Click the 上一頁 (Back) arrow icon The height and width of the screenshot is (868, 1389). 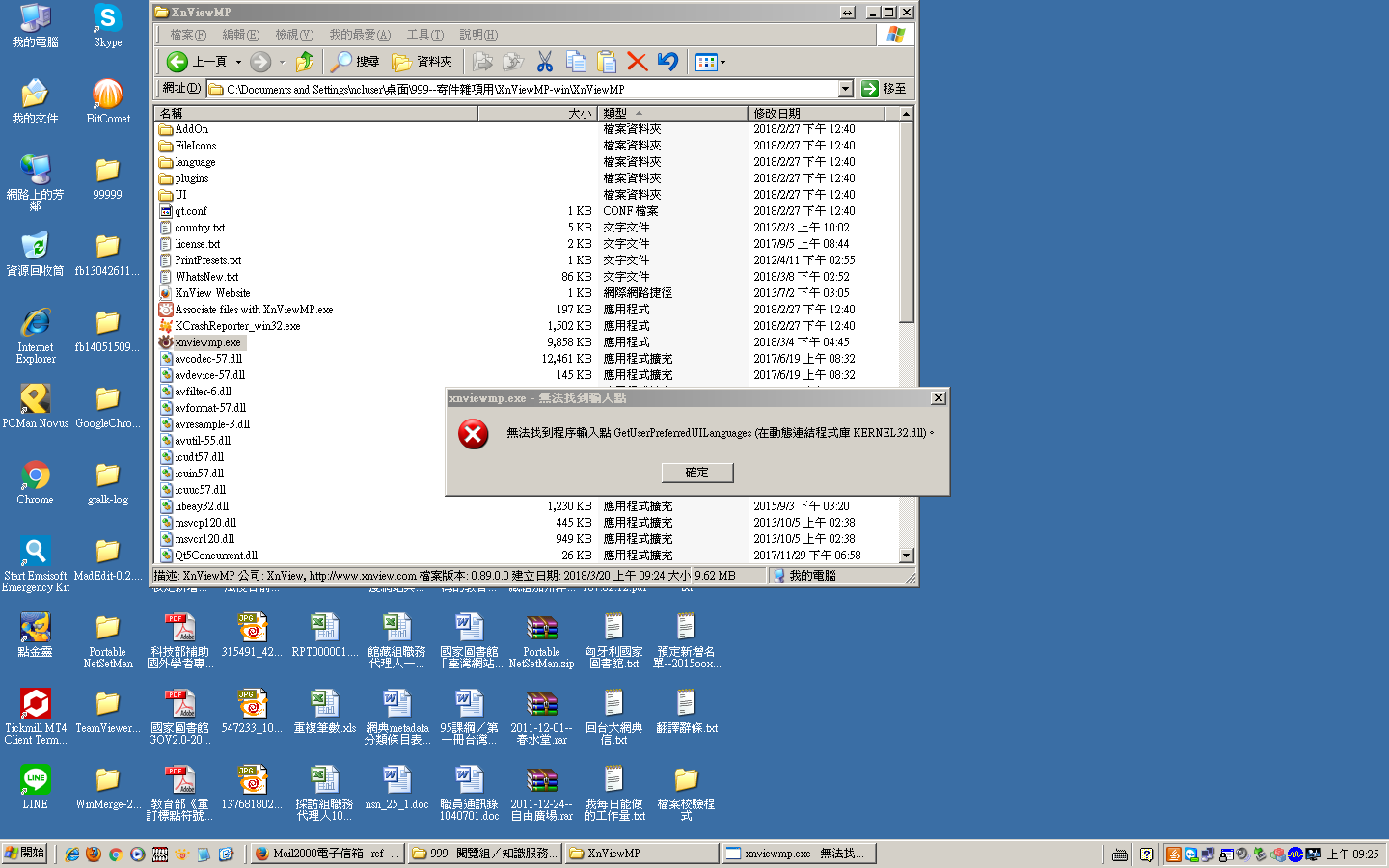pos(177,62)
